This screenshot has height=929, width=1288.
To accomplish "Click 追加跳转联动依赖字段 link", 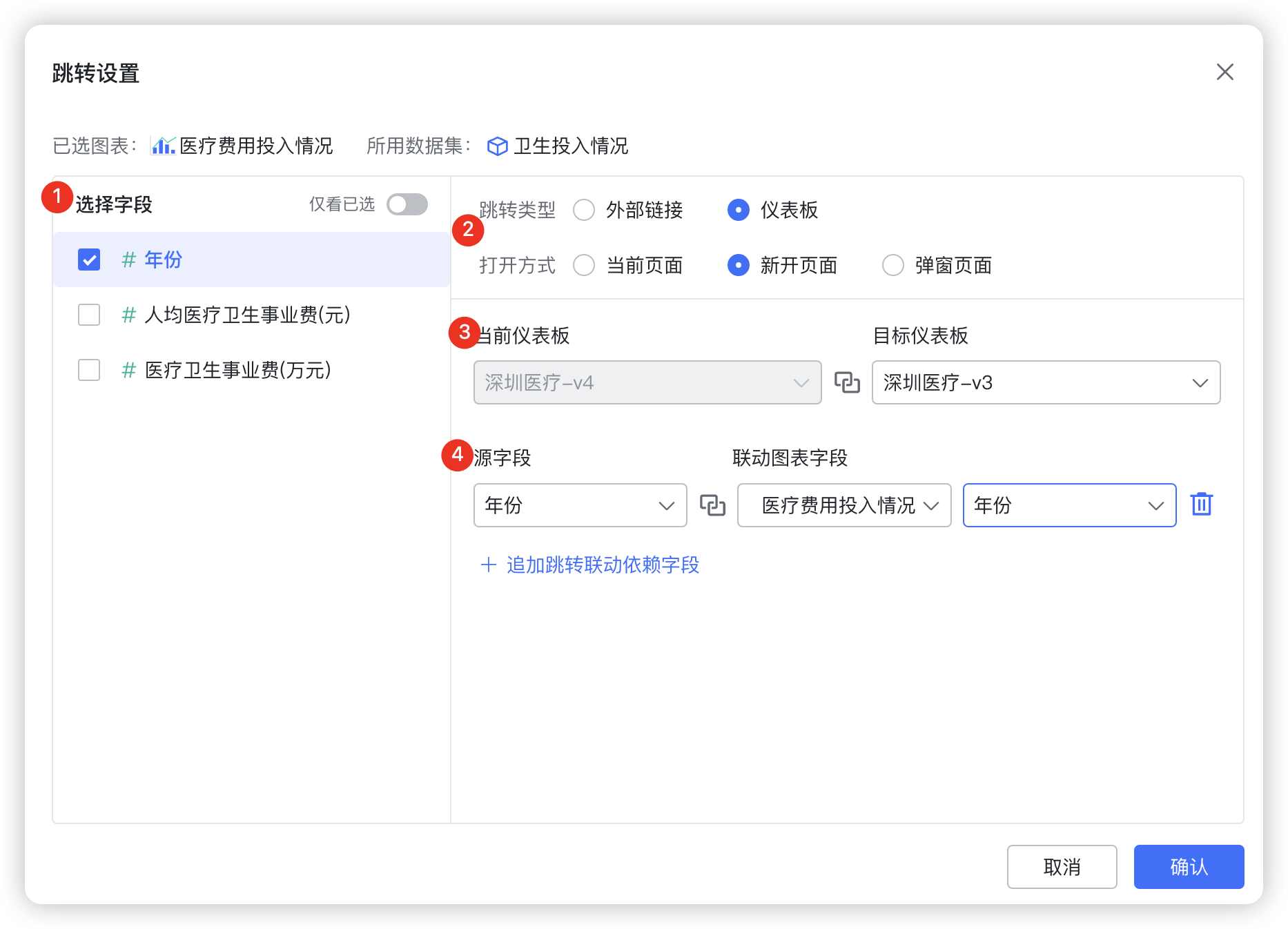I will point(603,565).
